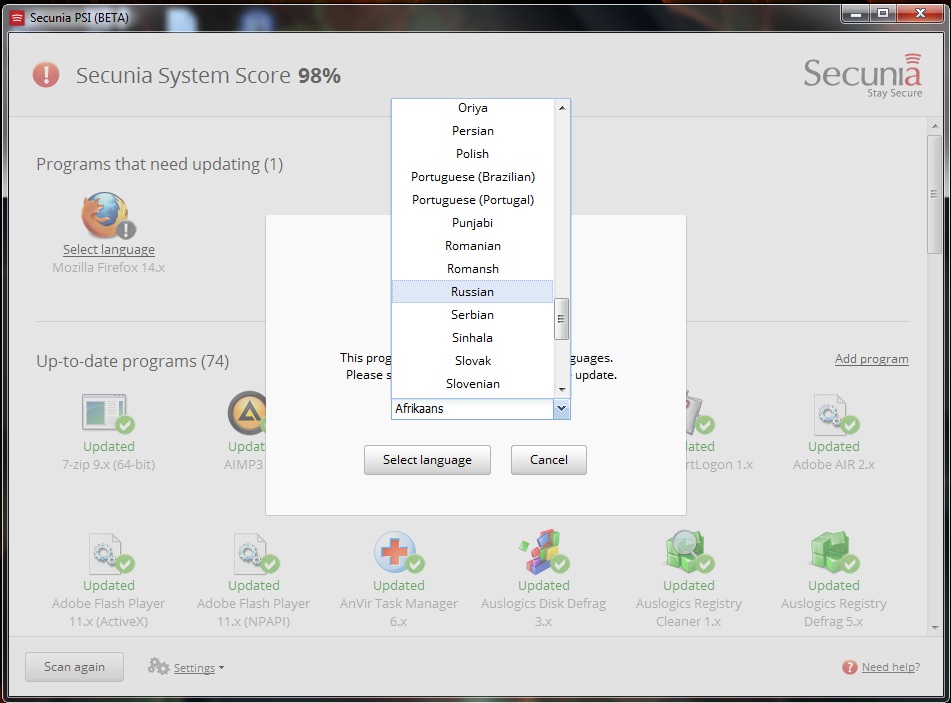
Task: Cancel the language selection dialog
Action: pos(548,460)
